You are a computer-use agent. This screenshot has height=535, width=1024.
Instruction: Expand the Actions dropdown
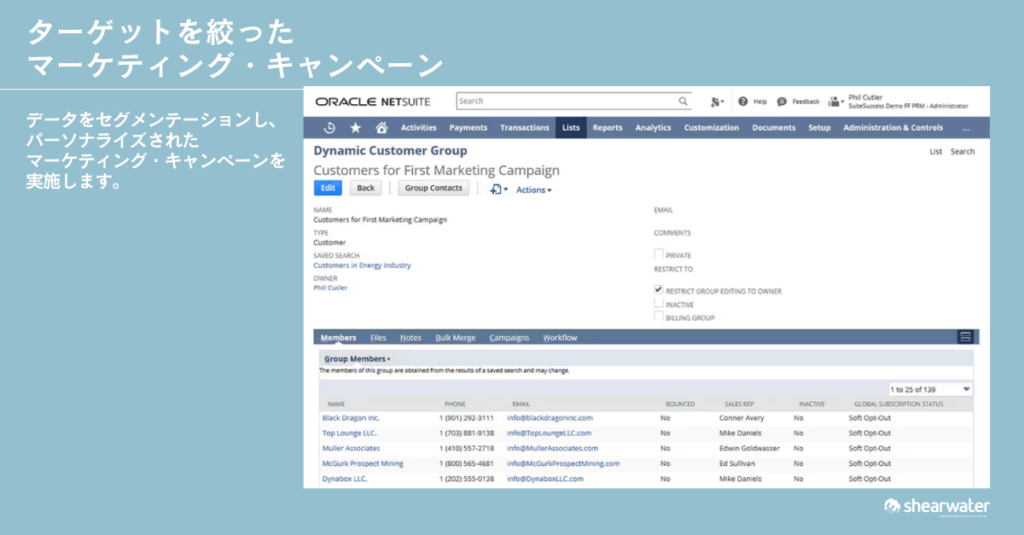pyautogui.click(x=534, y=190)
